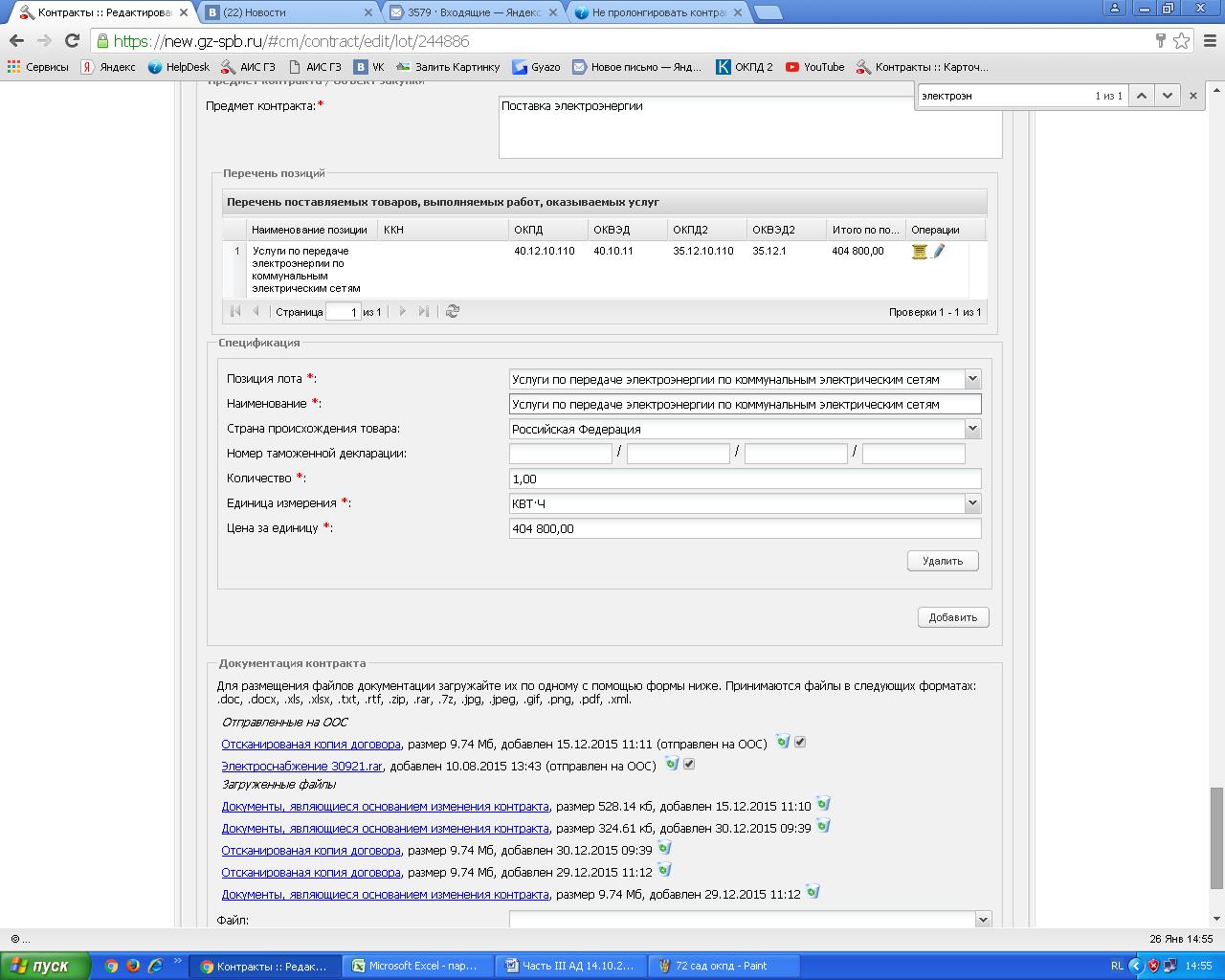Delete Электроснабжение 30921.rar with trash icon

coord(672,763)
